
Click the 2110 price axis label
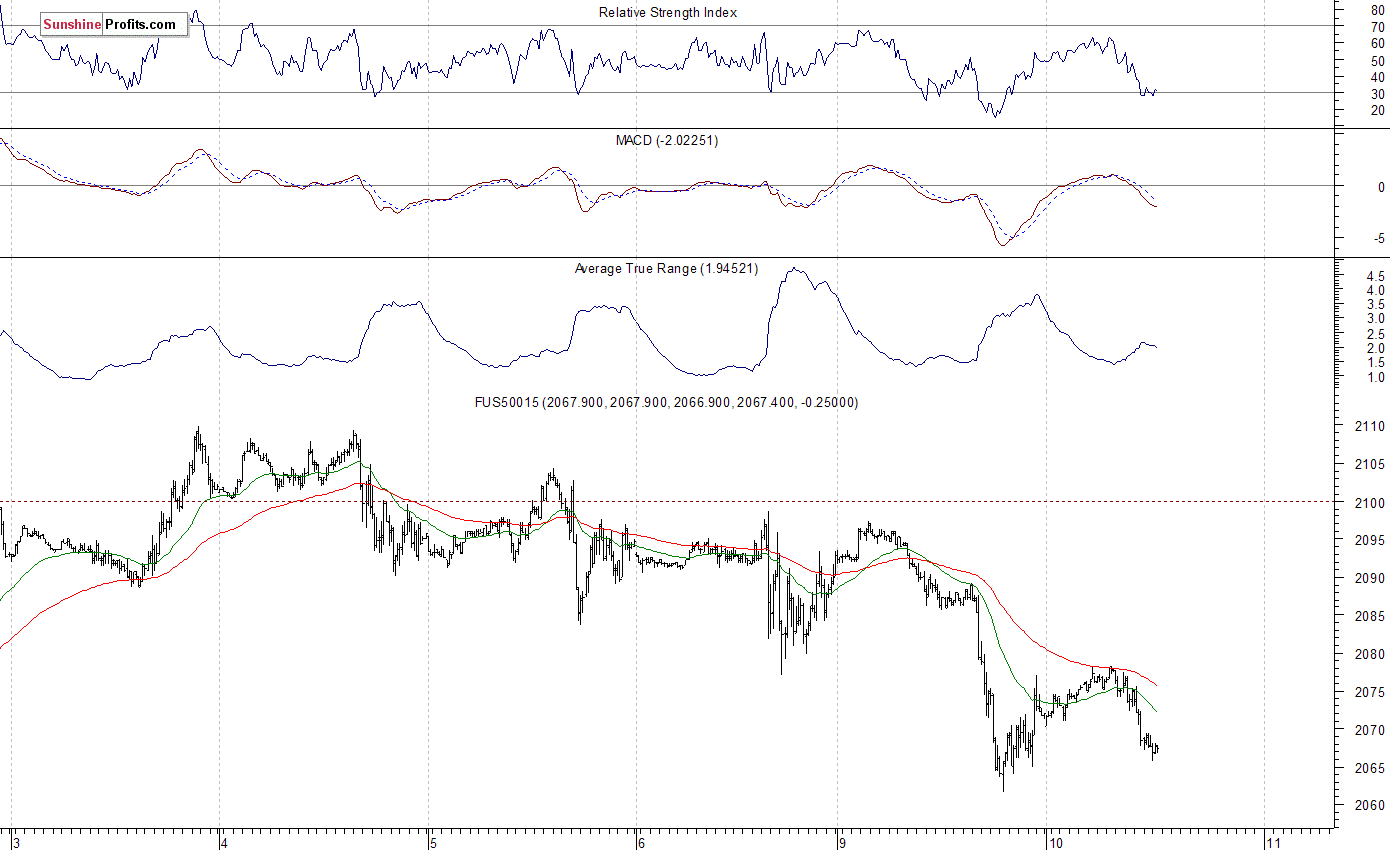click(x=1371, y=426)
